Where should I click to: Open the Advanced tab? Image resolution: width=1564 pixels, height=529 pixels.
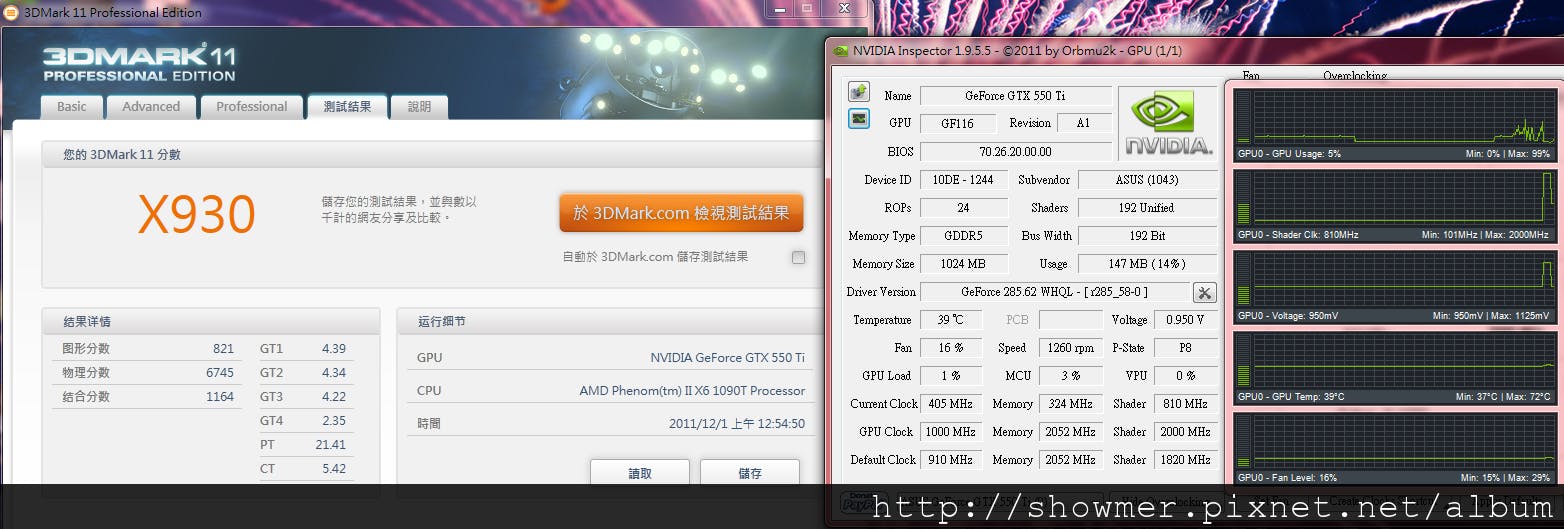click(151, 107)
